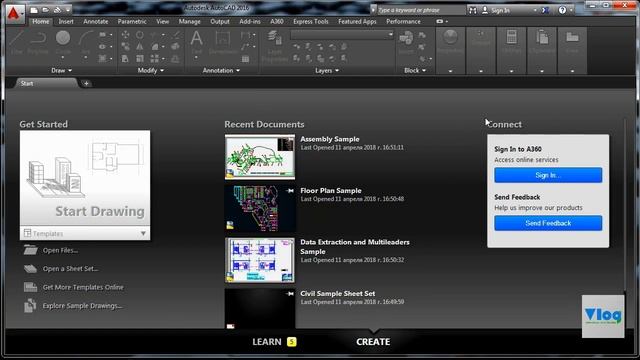Switch to the Insert ribbon tab
The width and height of the screenshot is (640, 360).
(66, 21)
